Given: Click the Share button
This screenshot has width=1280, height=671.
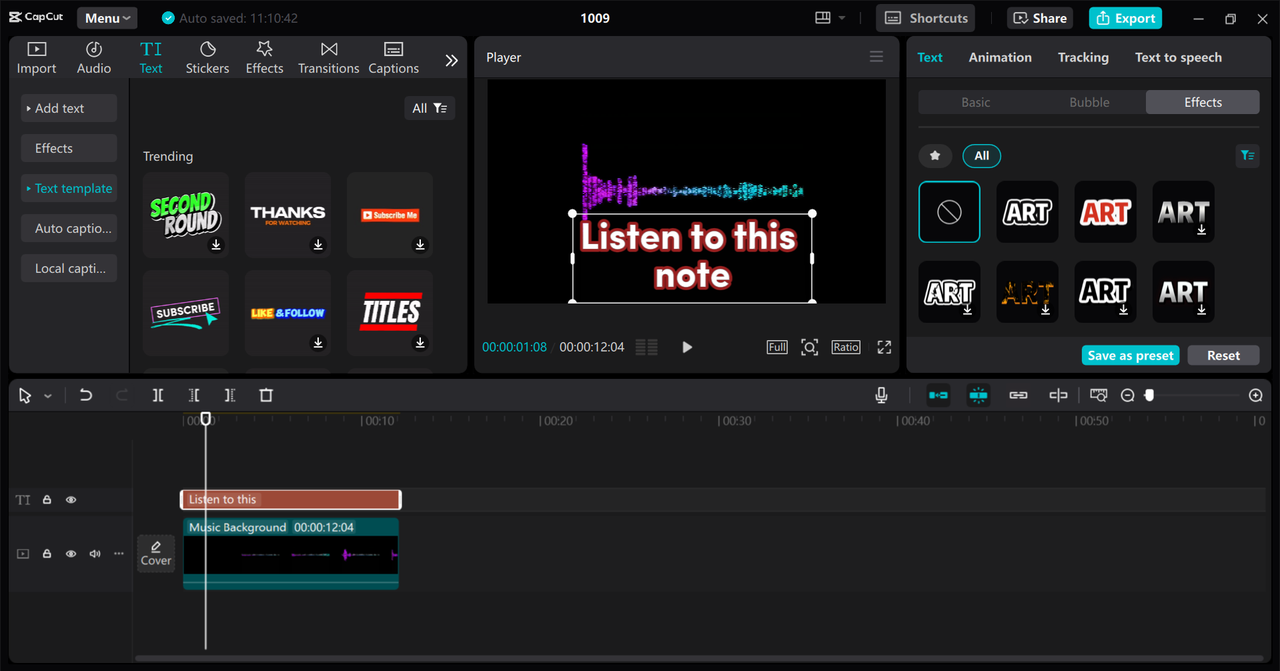Looking at the screenshot, I should tap(1039, 18).
